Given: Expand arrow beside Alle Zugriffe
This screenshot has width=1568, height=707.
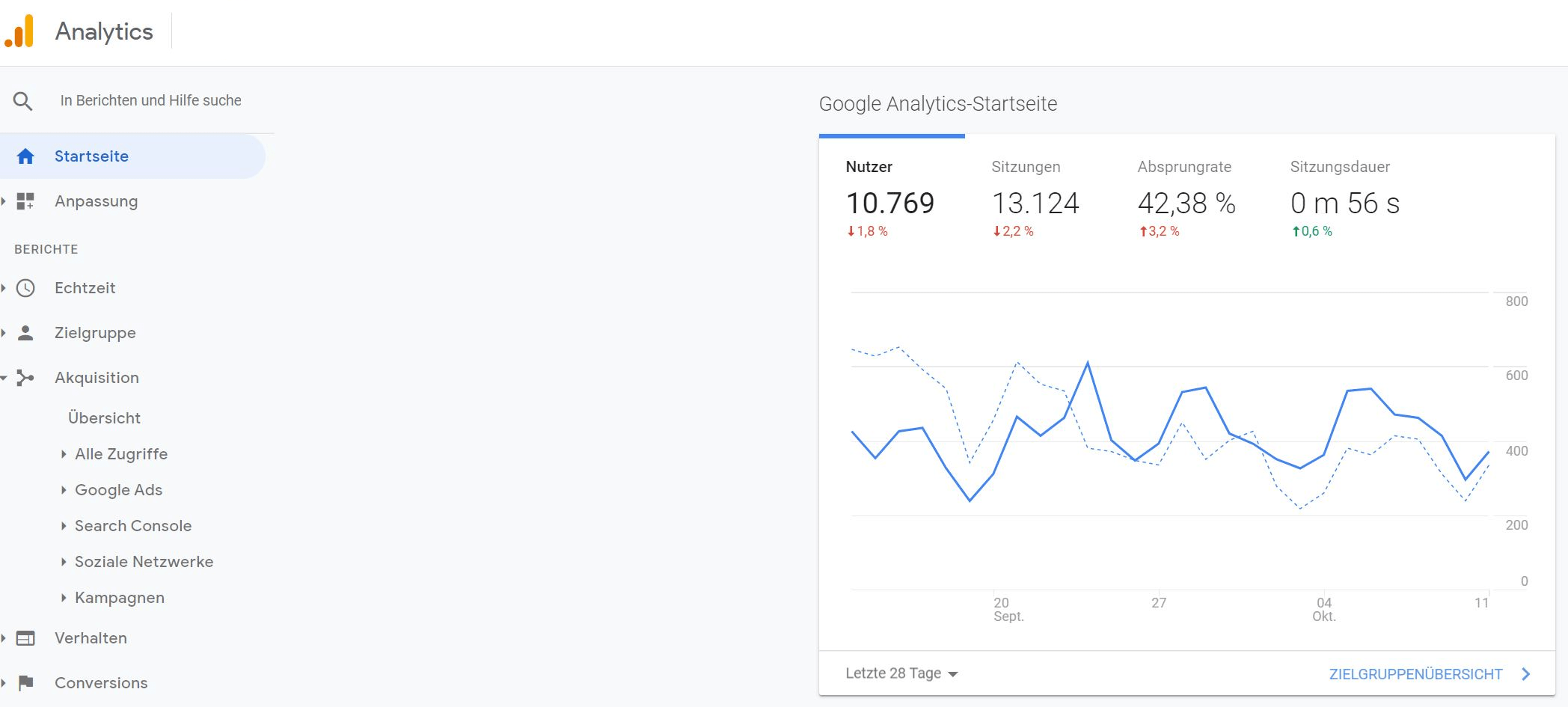Looking at the screenshot, I should point(64,454).
